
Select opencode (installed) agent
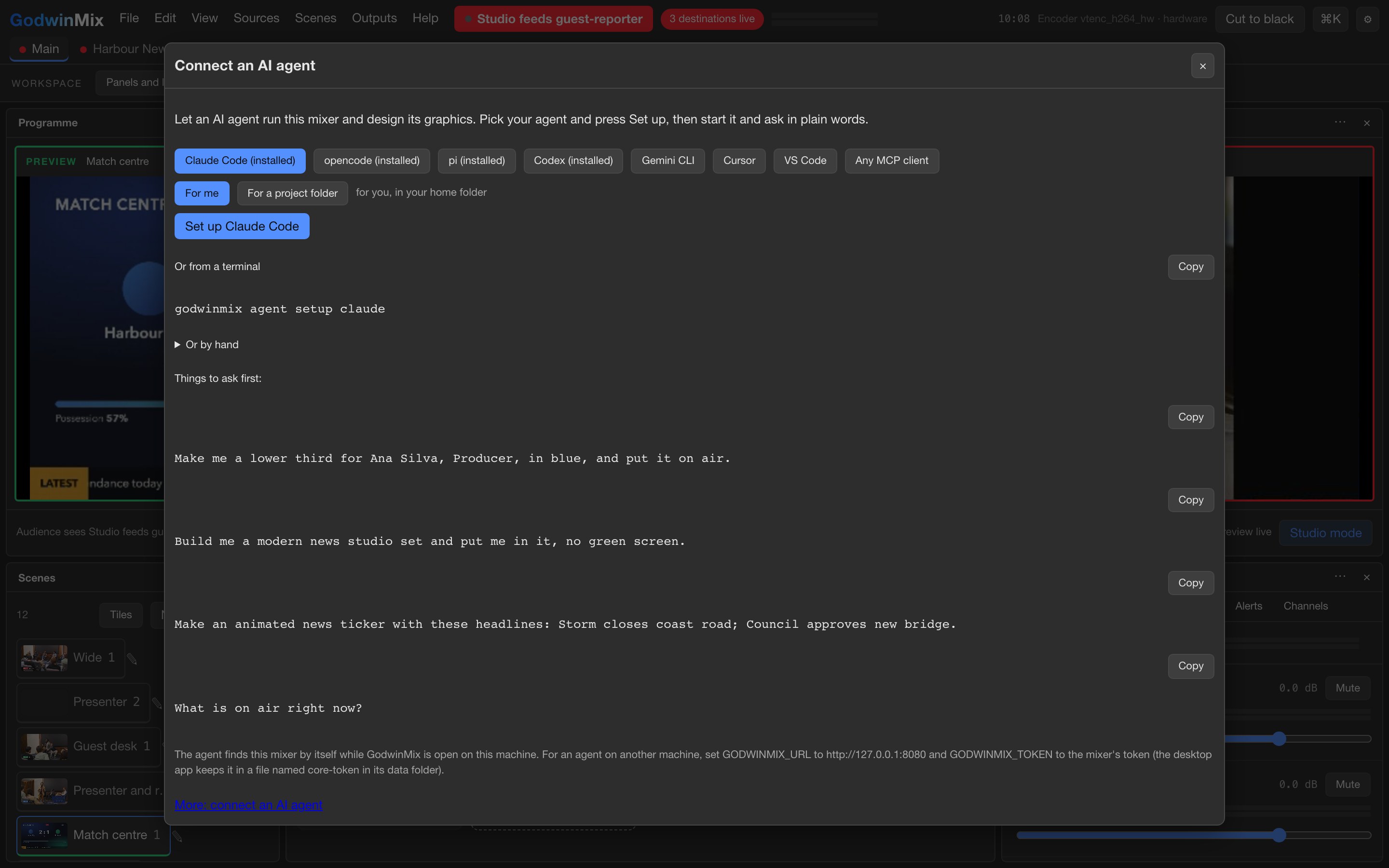(x=371, y=161)
